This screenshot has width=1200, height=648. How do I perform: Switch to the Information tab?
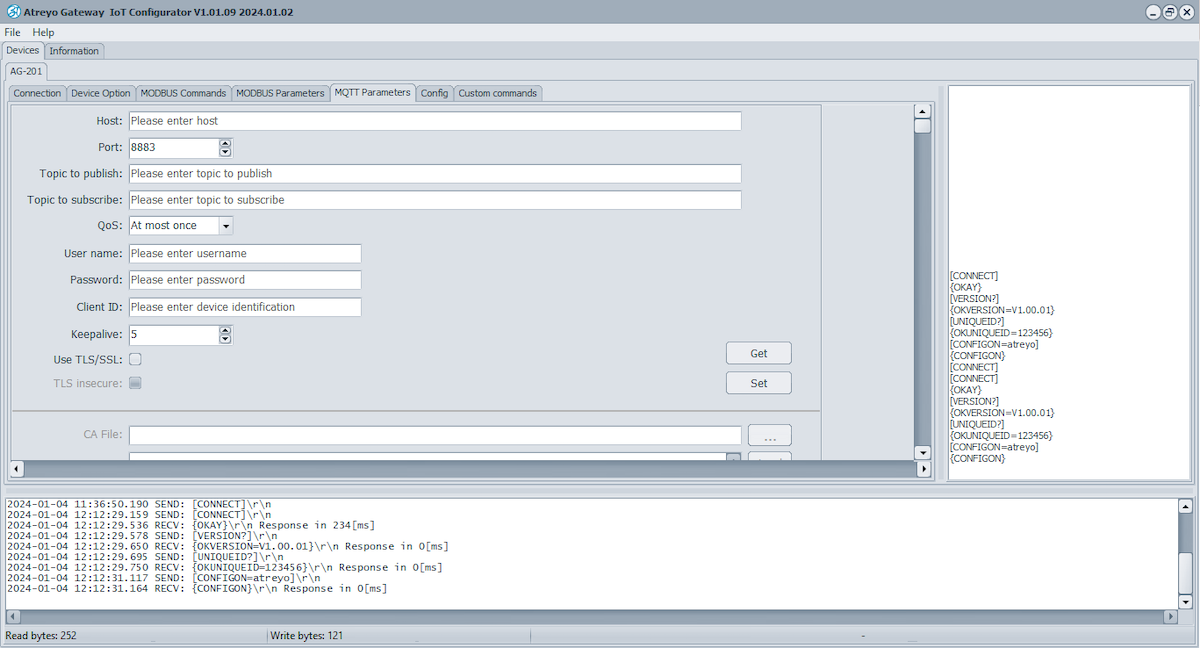(x=74, y=51)
